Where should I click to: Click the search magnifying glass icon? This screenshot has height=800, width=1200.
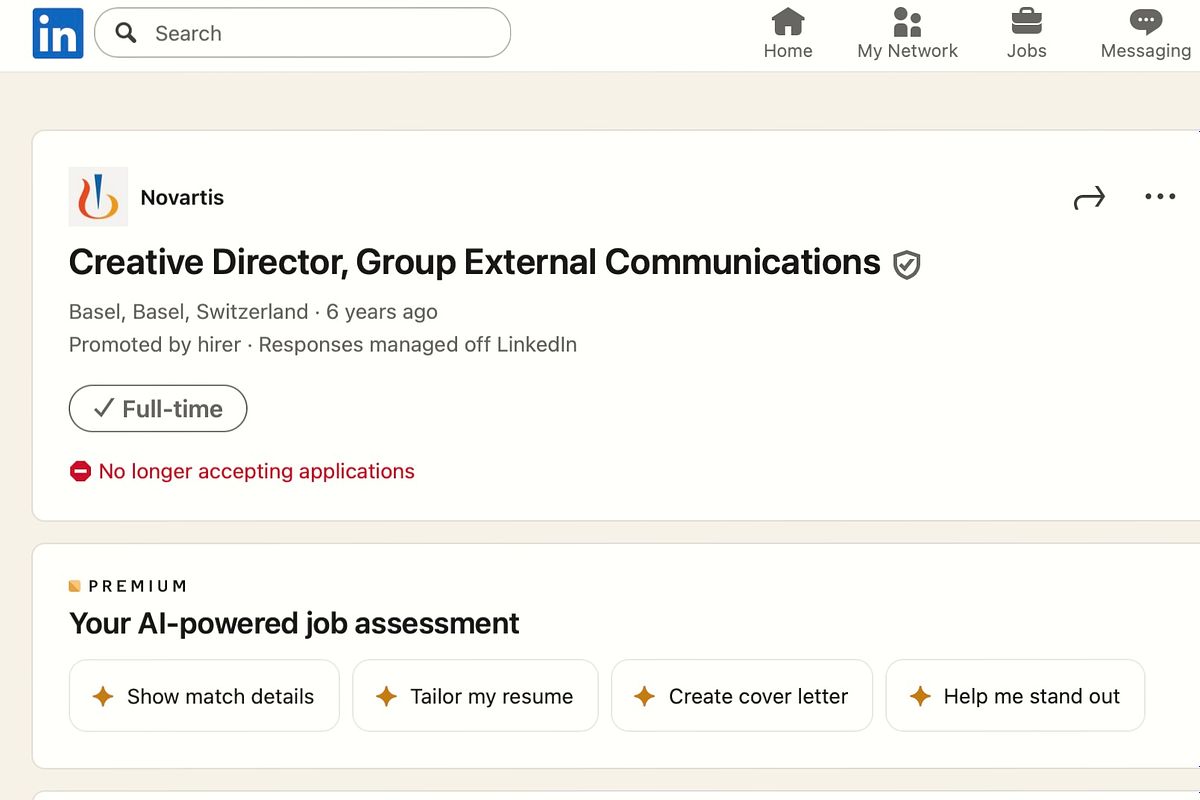[x=124, y=33]
